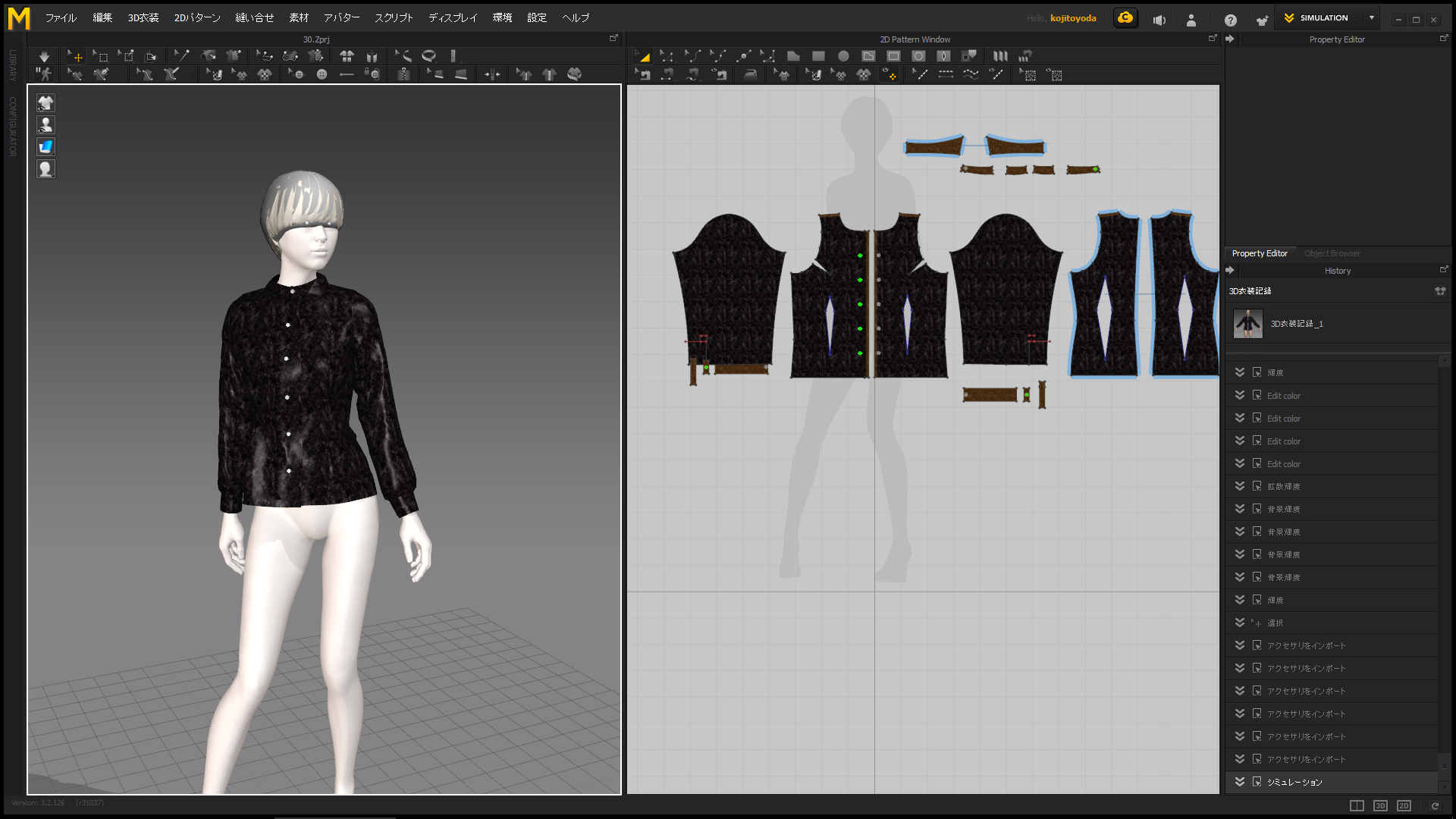Screen dimensions: 1456x819
Task: Click the kojitoyoda username link
Action: coord(1072,18)
